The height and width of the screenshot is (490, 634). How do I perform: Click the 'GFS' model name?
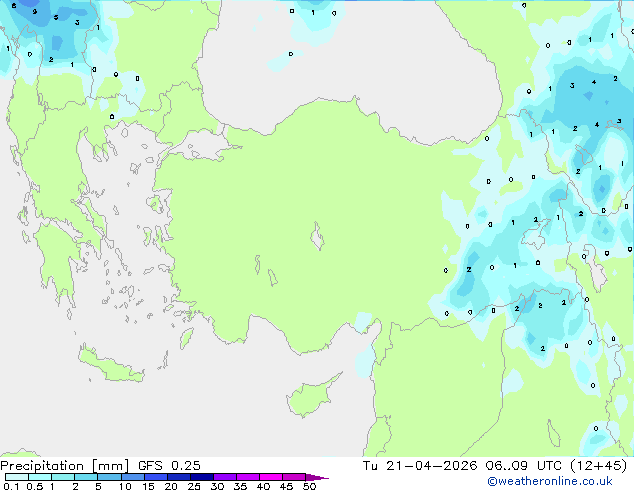(150, 466)
